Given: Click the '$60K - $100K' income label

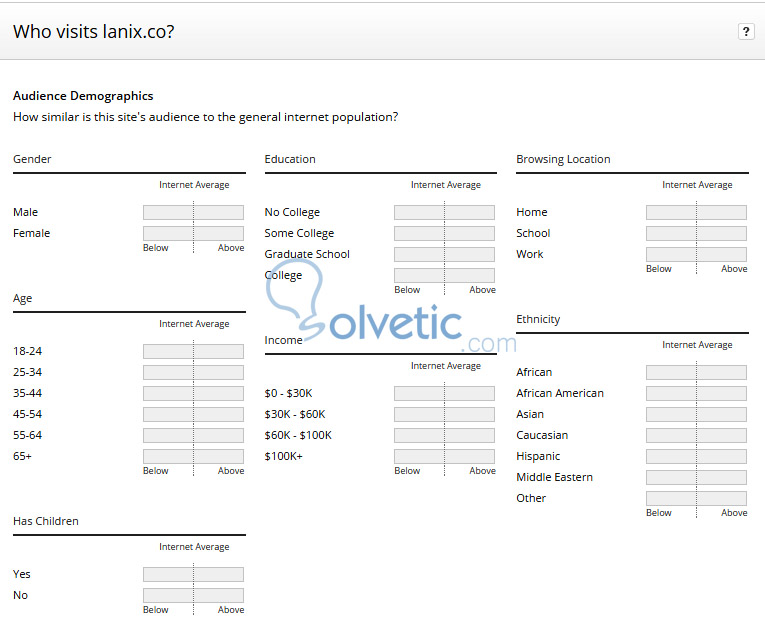Looking at the screenshot, I should pyautogui.click(x=298, y=435).
